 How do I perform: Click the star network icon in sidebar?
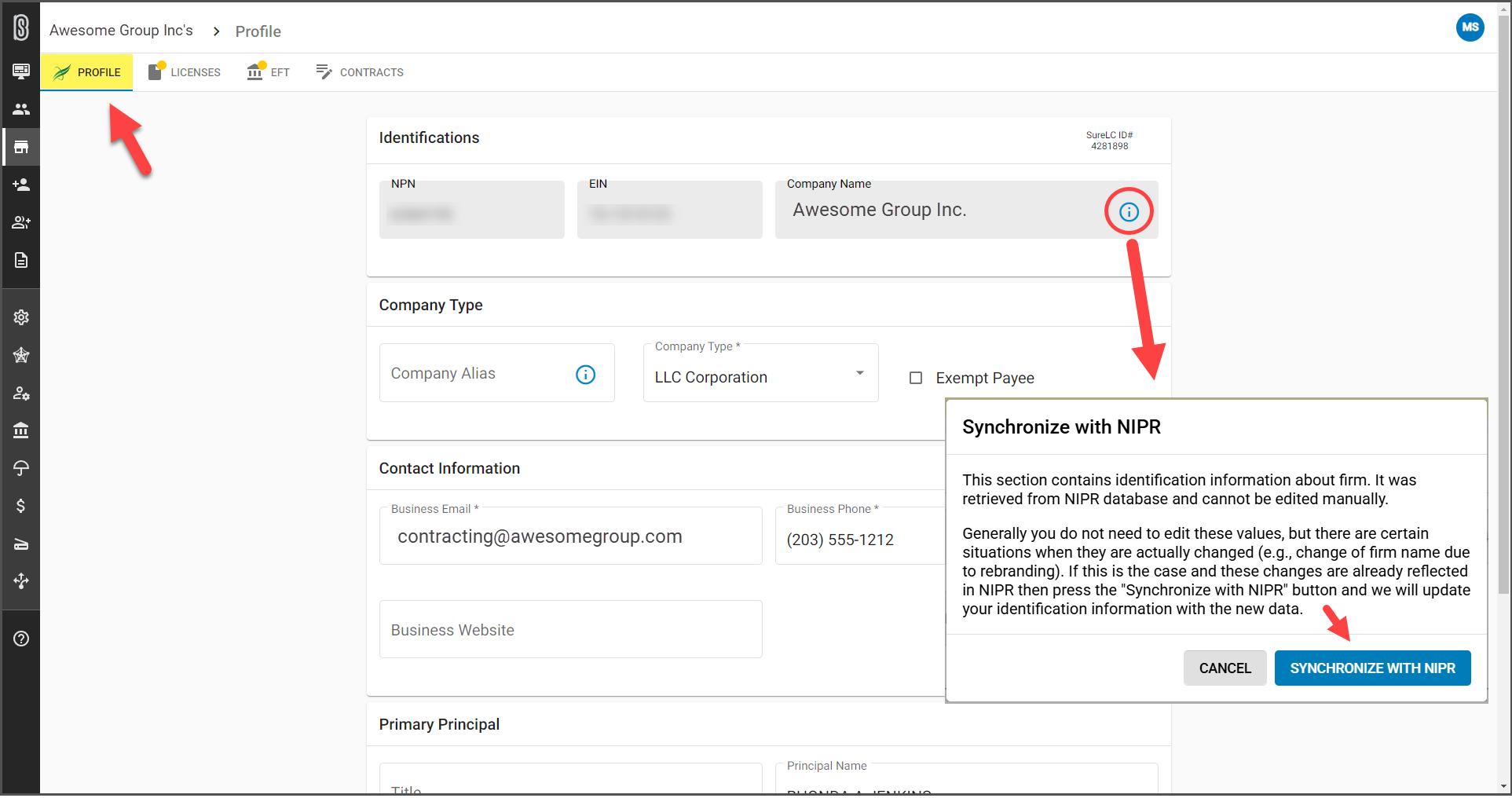coord(21,355)
